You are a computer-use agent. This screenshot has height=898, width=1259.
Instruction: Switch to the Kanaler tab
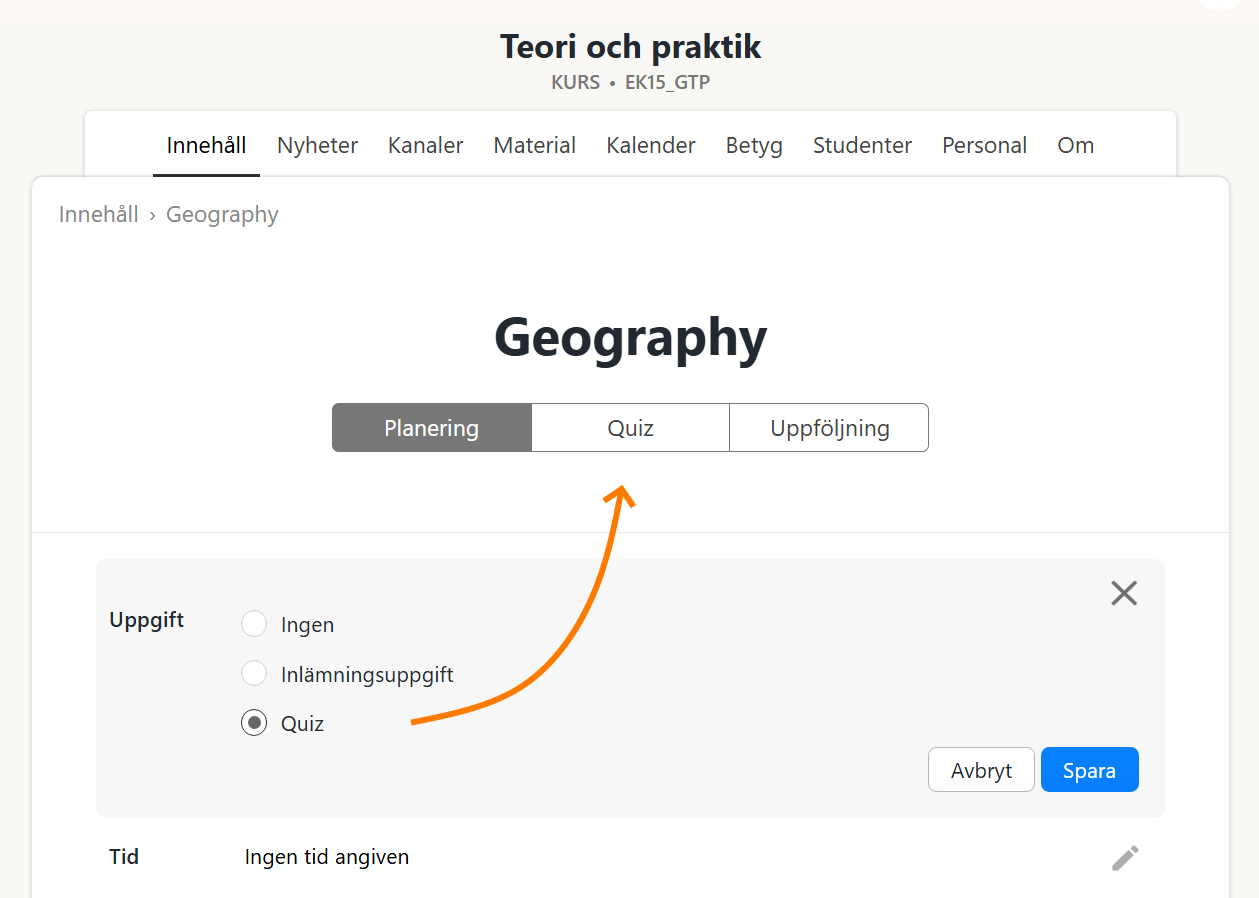(x=425, y=145)
